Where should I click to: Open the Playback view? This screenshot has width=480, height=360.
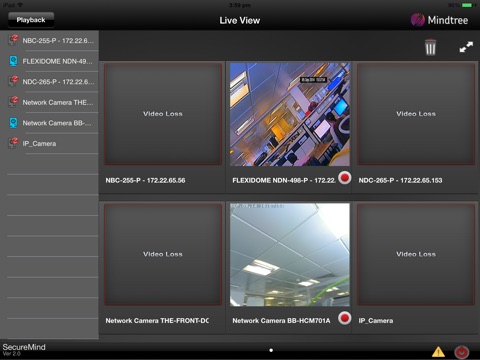[x=31, y=20]
